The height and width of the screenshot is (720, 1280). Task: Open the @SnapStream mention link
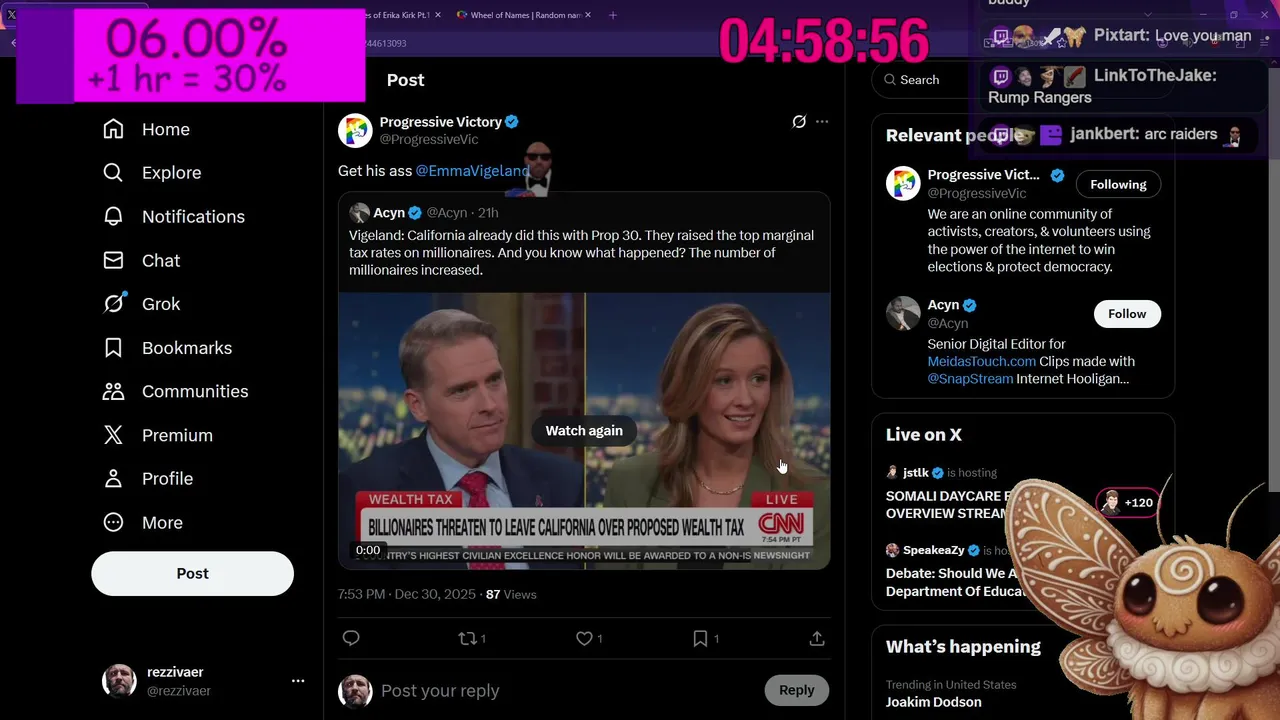coord(970,379)
